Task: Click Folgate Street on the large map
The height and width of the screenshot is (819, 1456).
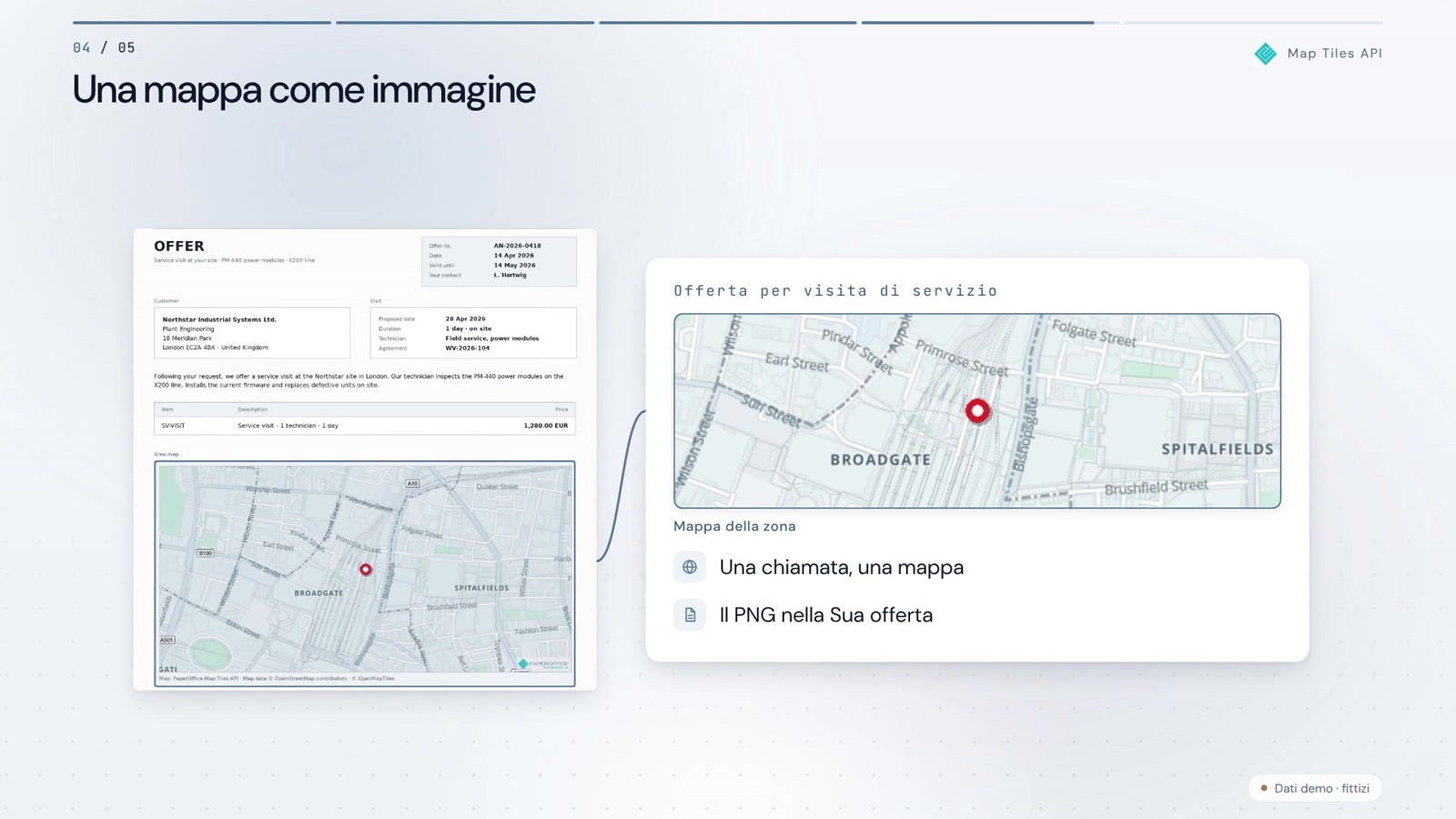Action: tap(1094, 334)
